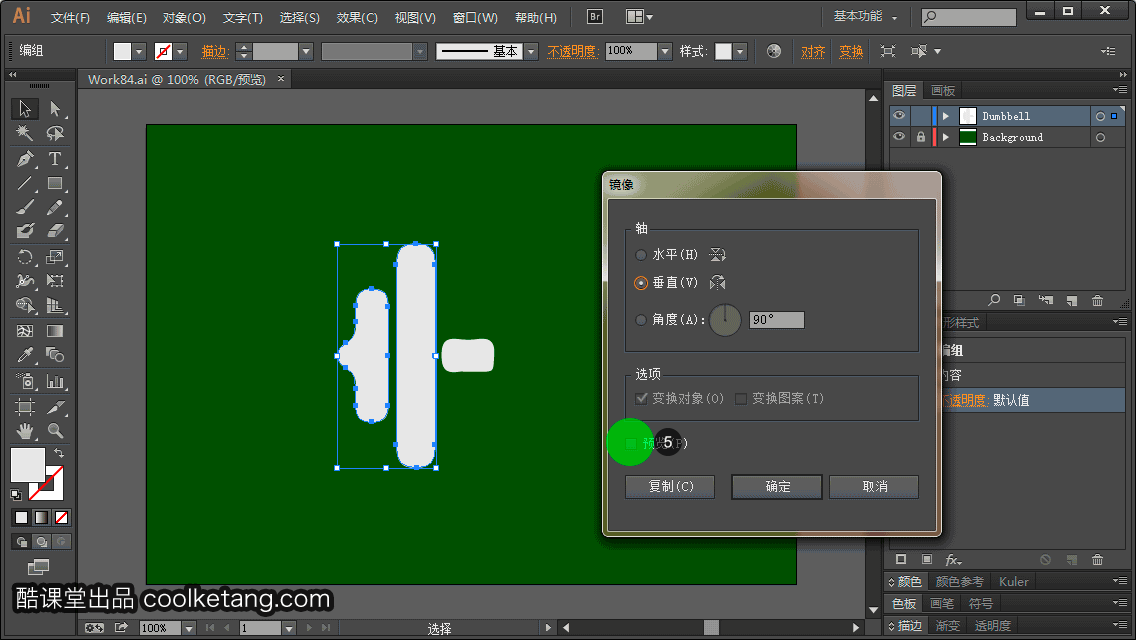The height and width of the screenshot is (640, 1136).
Task: Toggle Transform Objects checkbox
Action: pyautogui.click(x=640, y=399)
